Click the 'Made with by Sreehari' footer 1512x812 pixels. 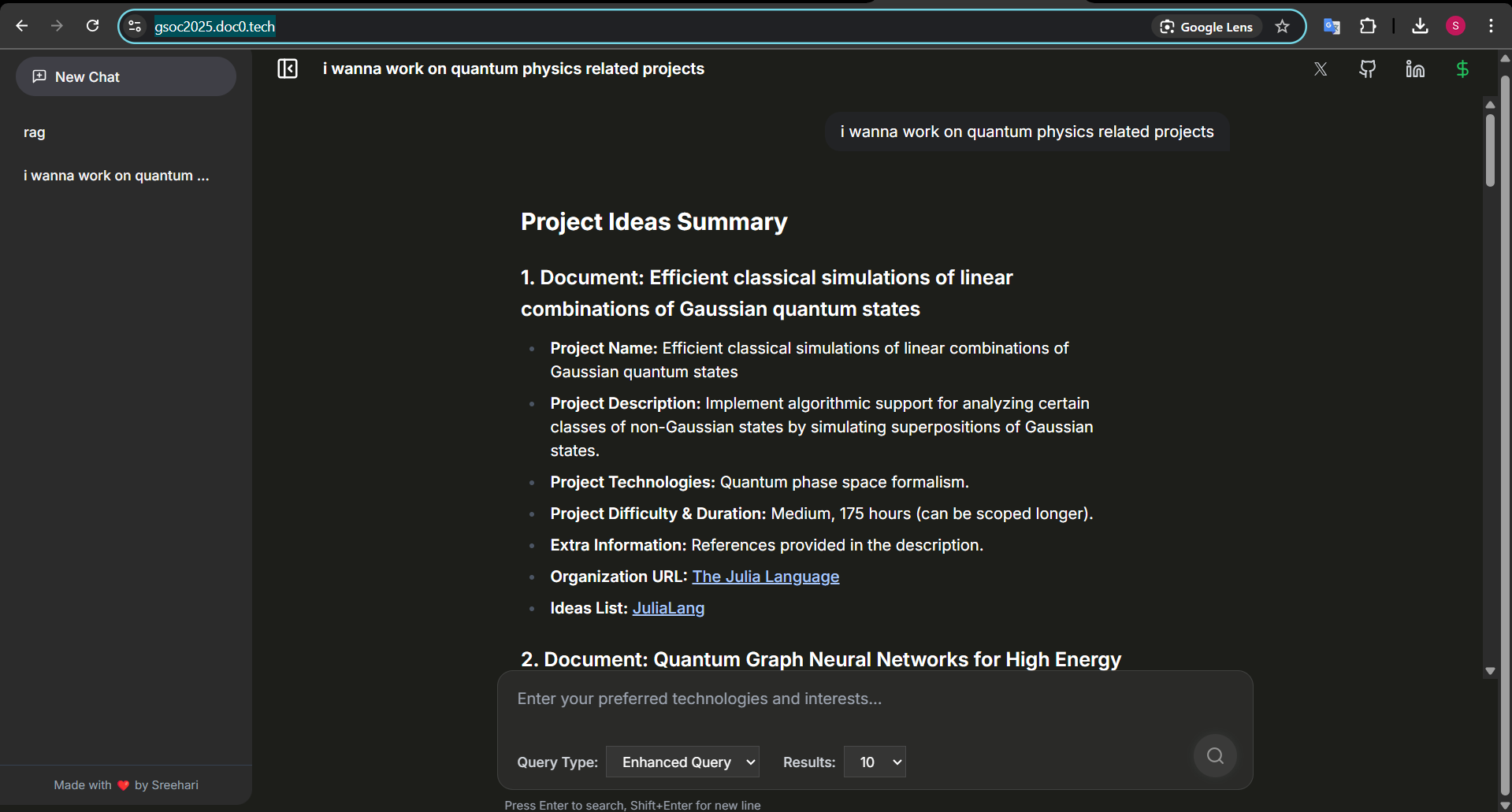pyautogui.click(x=126, y=785)
